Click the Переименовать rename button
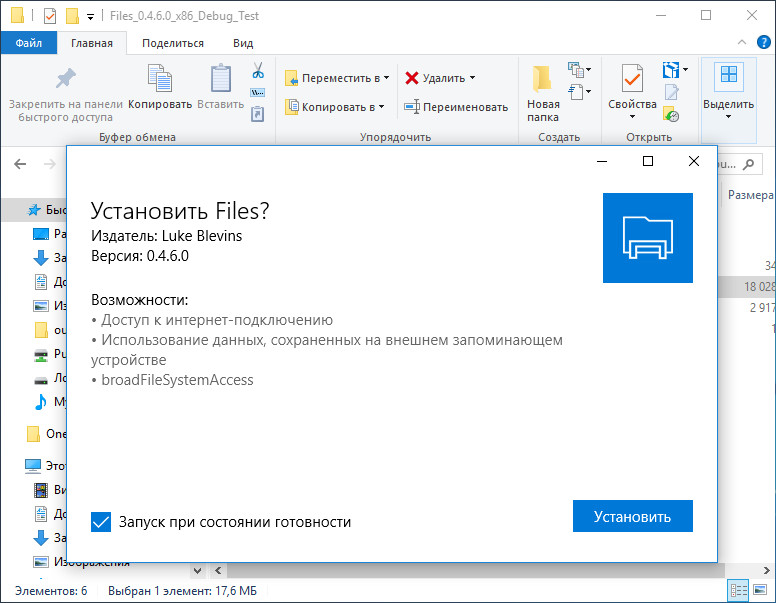Image resolution: width=776 pixels, height=603 pixels. (456, 107)
